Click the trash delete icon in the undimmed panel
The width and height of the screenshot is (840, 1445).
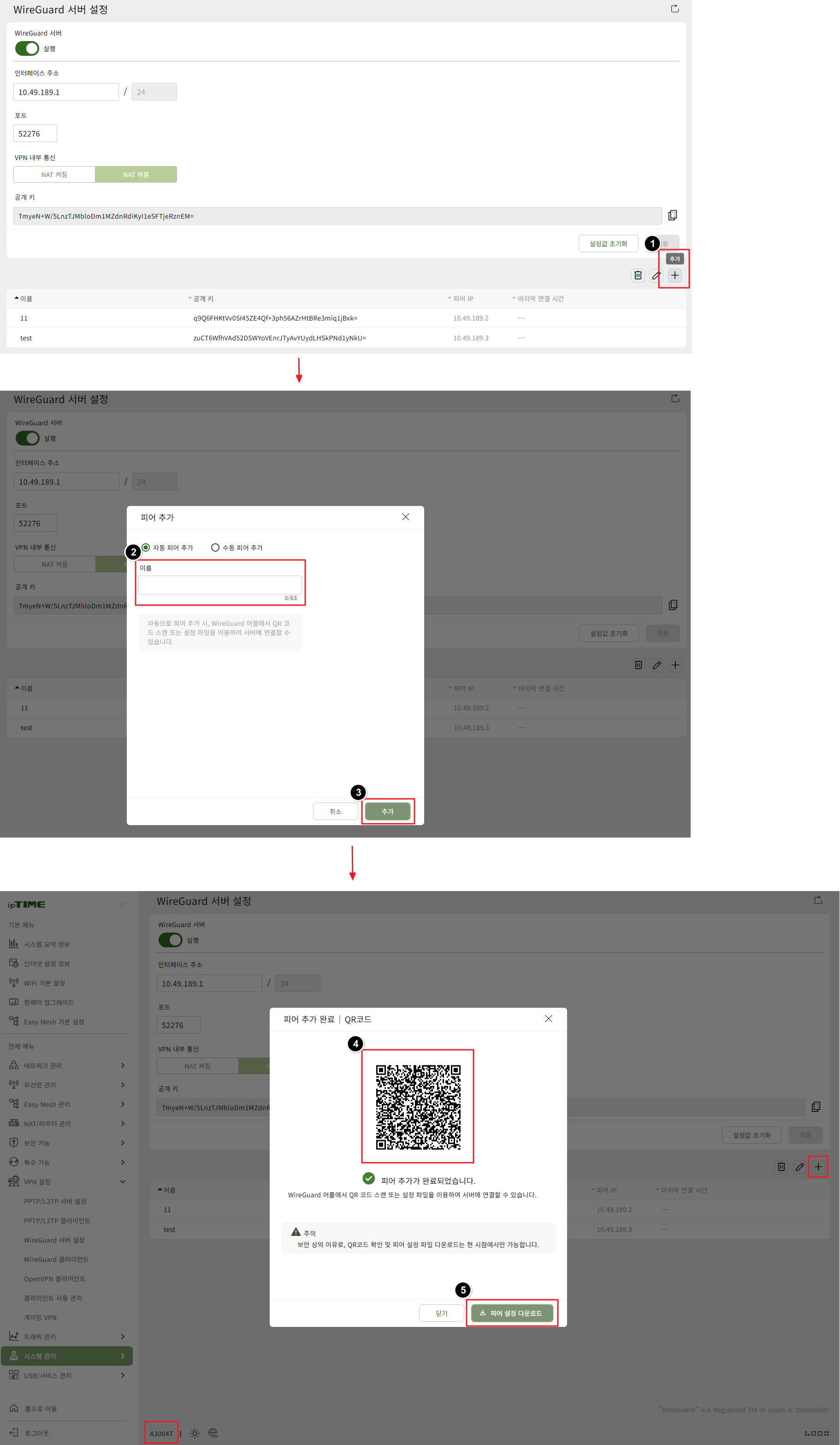638,275
